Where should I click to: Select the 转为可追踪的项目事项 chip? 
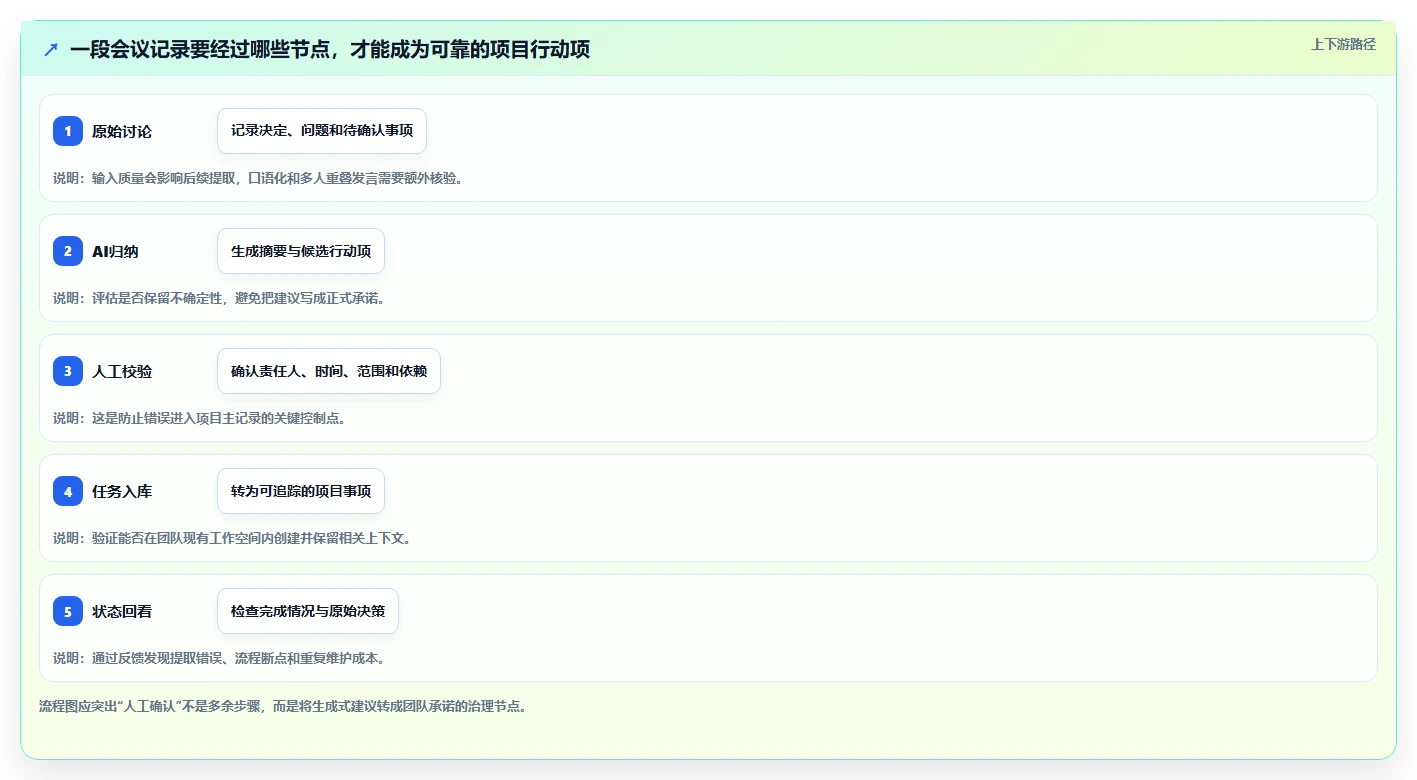point(301,491)
